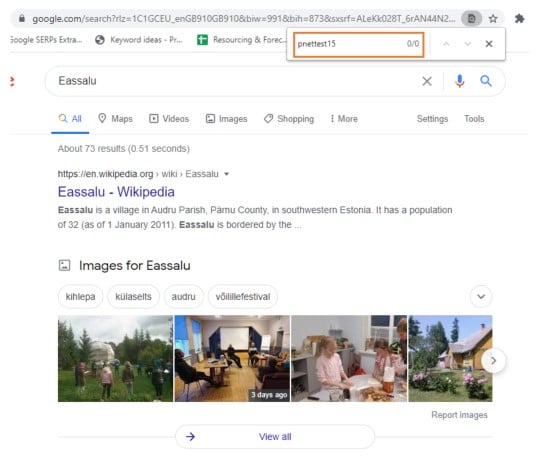The height and width of the screenshot is (458, 557).
Task: Click View all images button
Action: point(275,437)
